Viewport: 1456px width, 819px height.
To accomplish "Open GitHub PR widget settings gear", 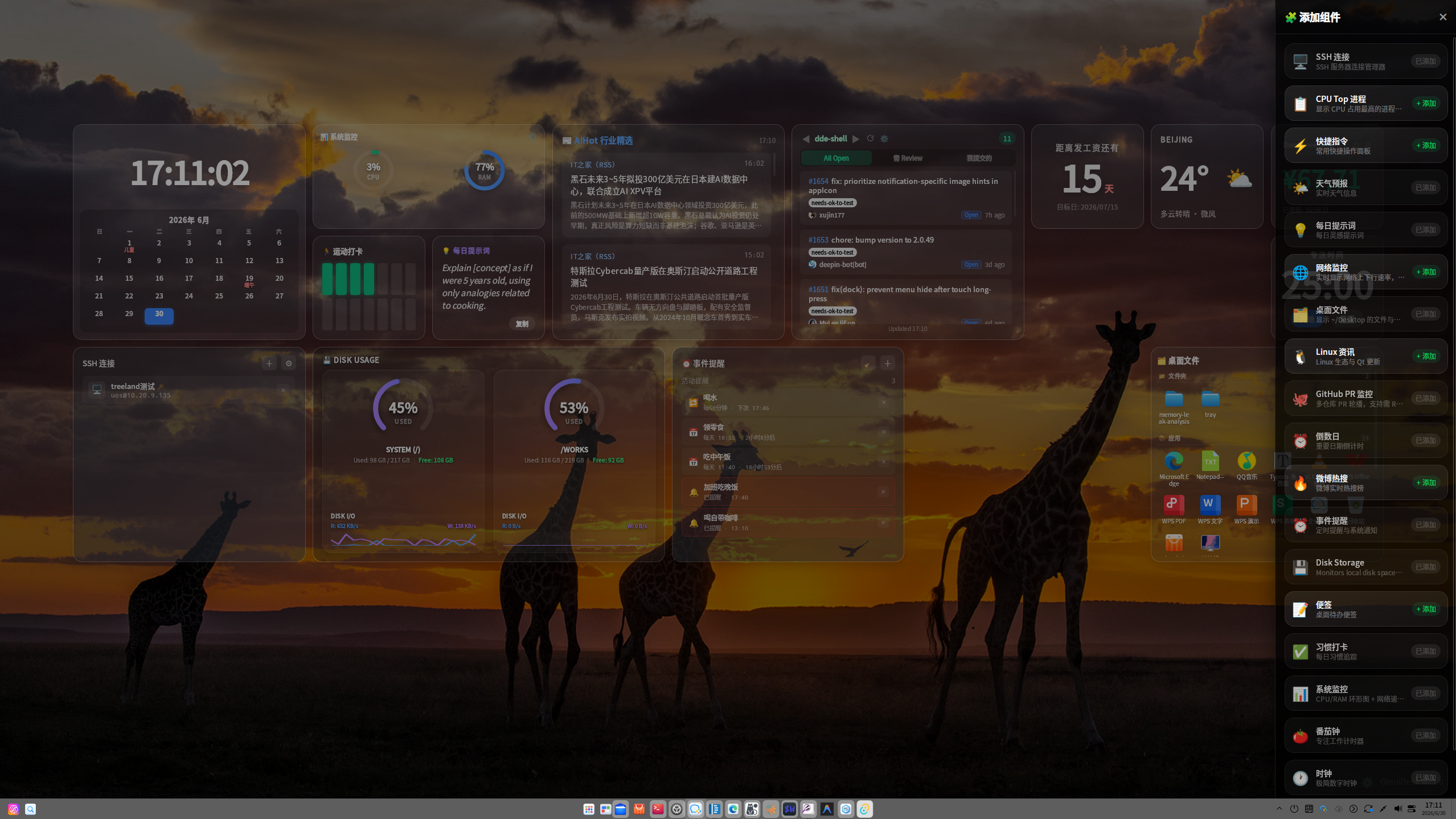I will 884,138.
